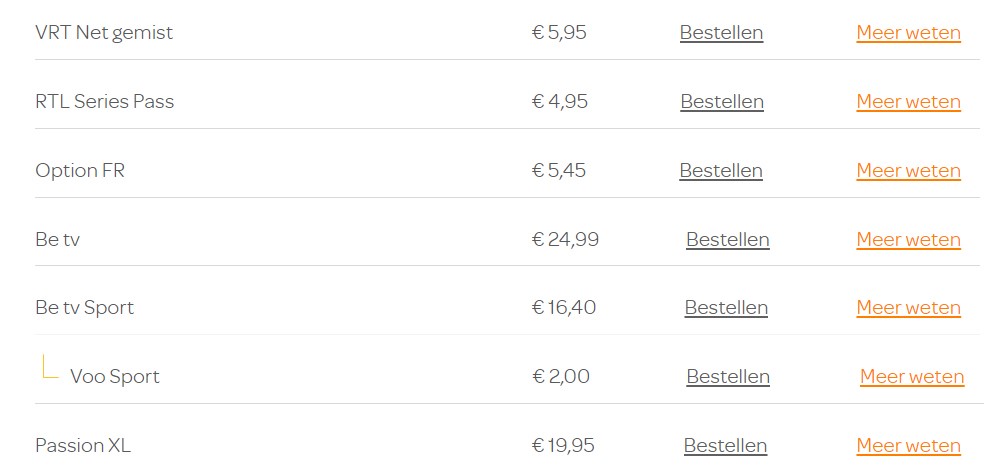Select the Voo Sport row label
Screen dimensions: 988x472
coord(115,377)
